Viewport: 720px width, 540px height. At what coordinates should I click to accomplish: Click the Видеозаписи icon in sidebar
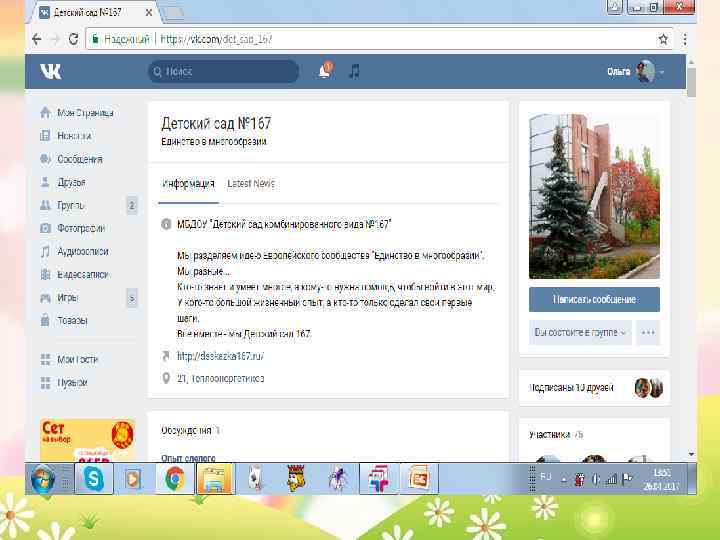tap(45, 275)
